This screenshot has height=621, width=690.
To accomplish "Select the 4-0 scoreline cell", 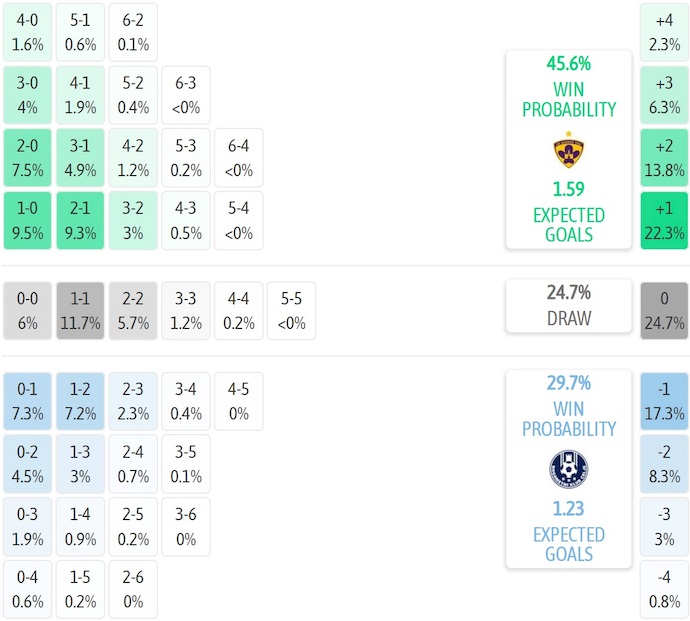I will pyautogui.click(x=29, y=32).
